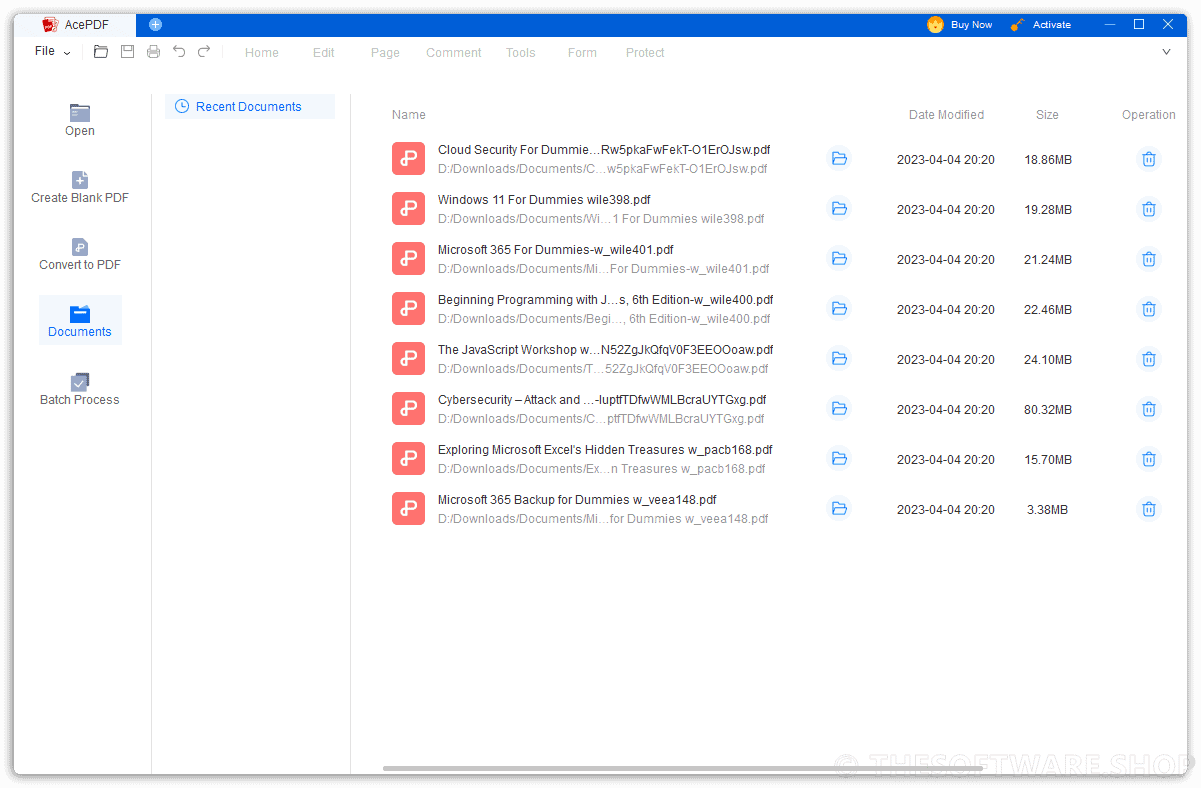Screen dimensions: 1201x788
Task: Open containing folder for Microsoft 365 For Dummies
Action: [839, 258]
